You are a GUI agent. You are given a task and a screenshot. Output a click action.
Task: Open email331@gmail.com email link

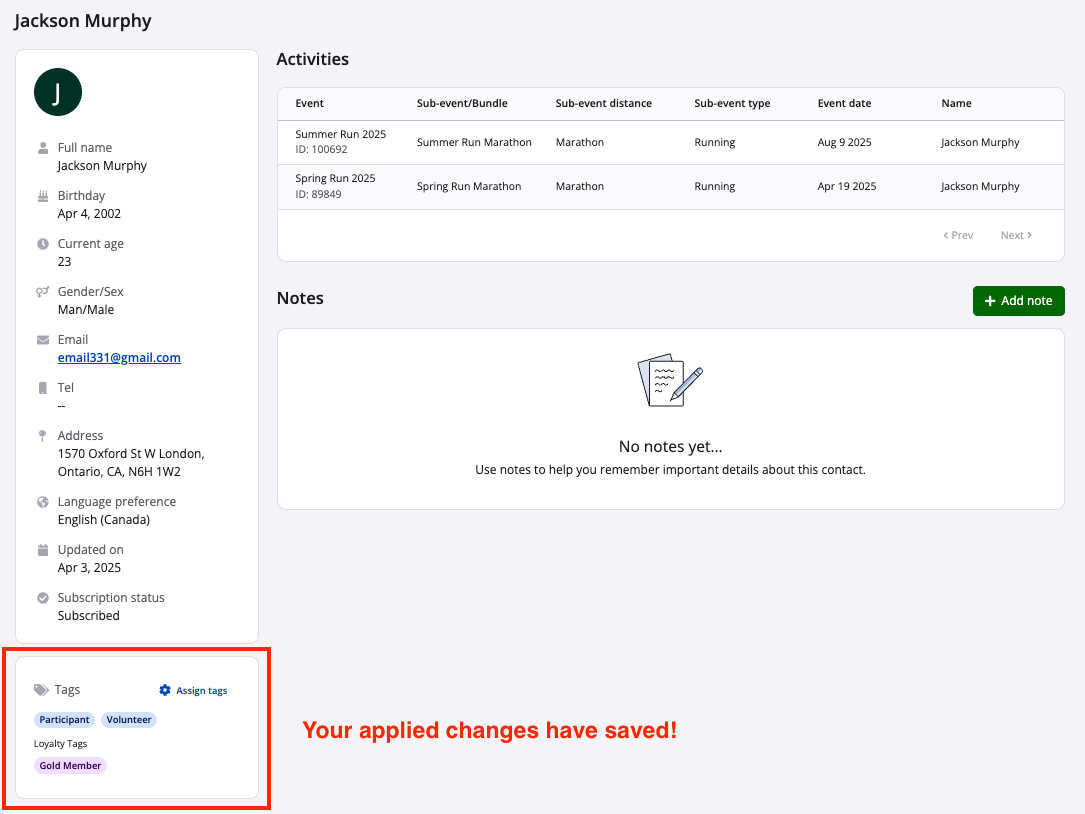119,358
